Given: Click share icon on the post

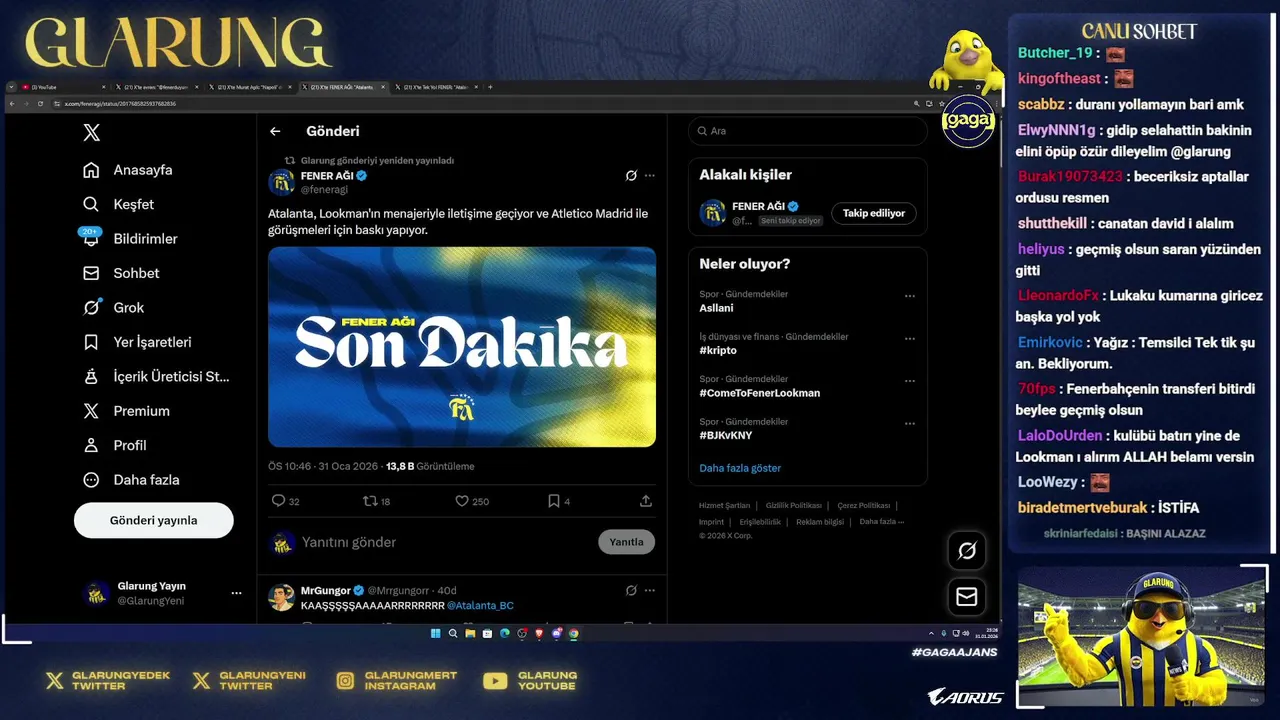Looking at the screenshot, I should pos(646,501).
